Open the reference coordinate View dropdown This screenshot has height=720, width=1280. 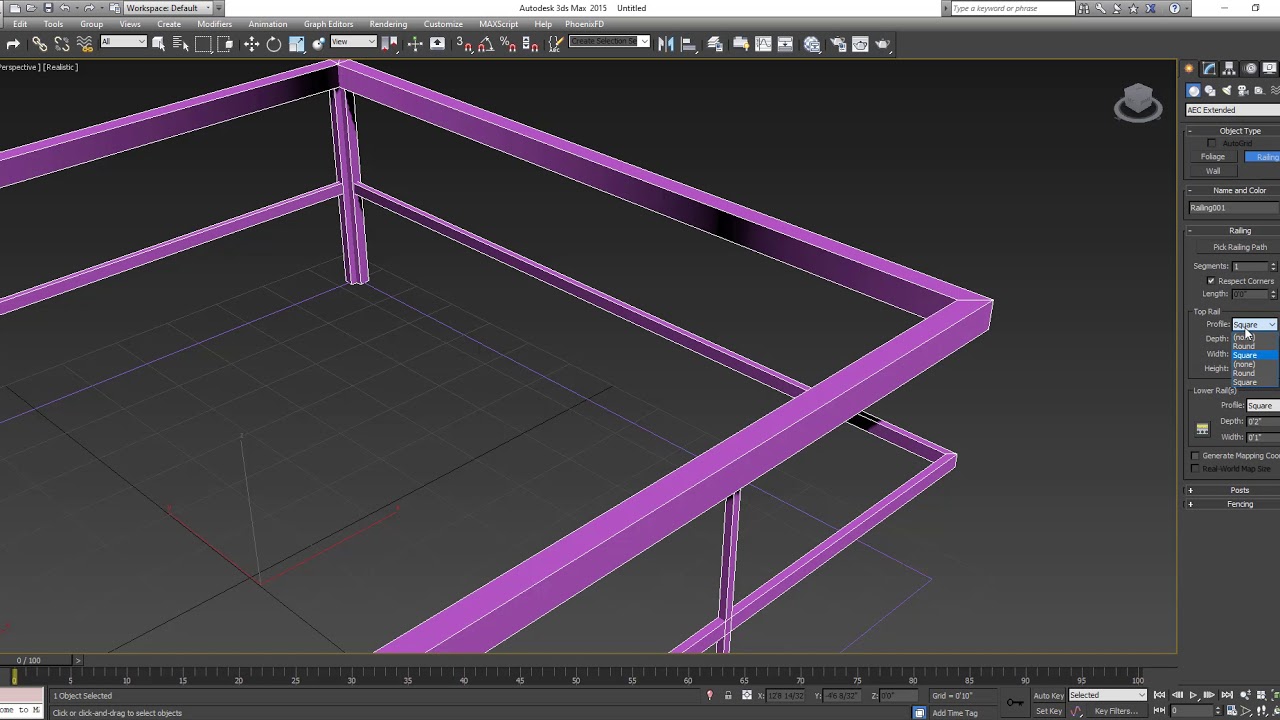pos(353,42)
